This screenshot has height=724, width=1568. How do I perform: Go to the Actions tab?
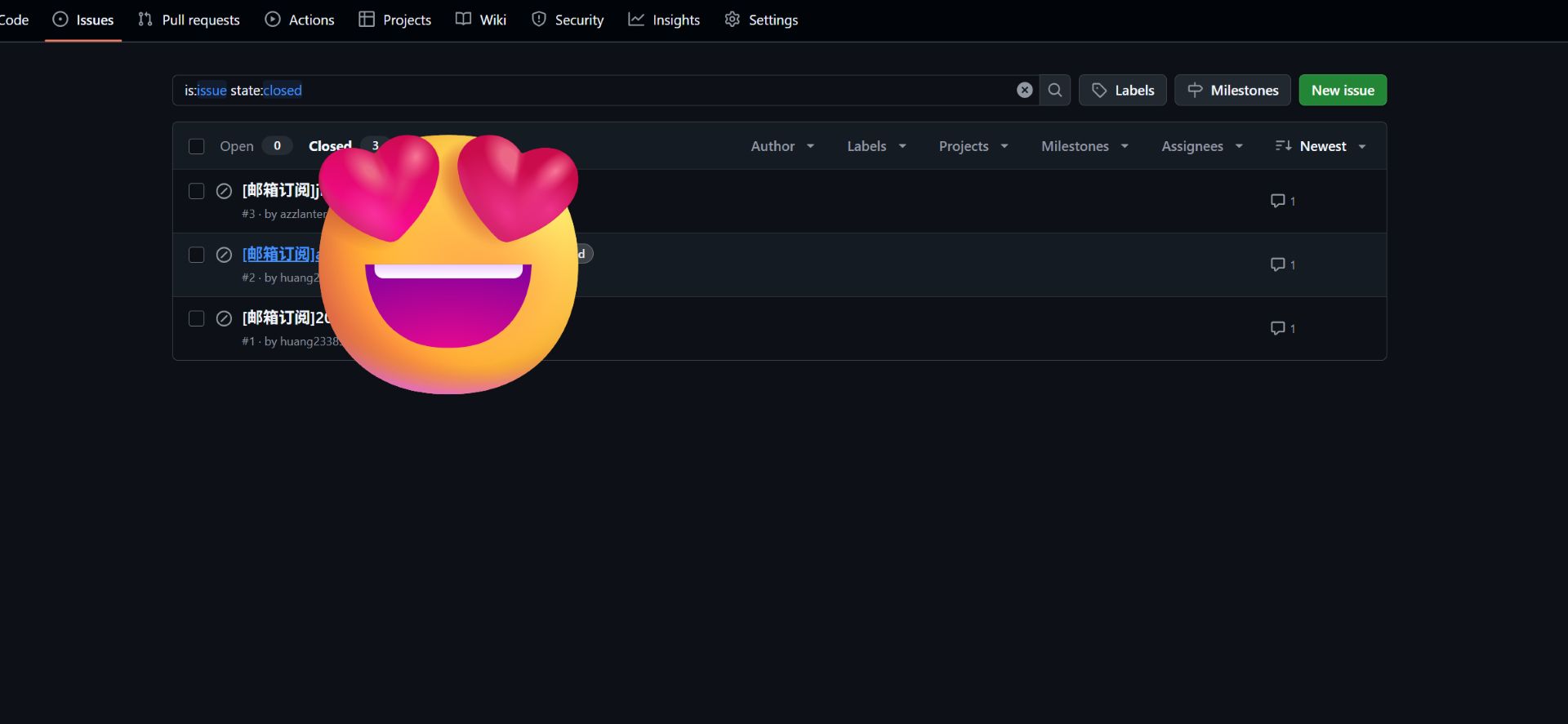point(300,20)
